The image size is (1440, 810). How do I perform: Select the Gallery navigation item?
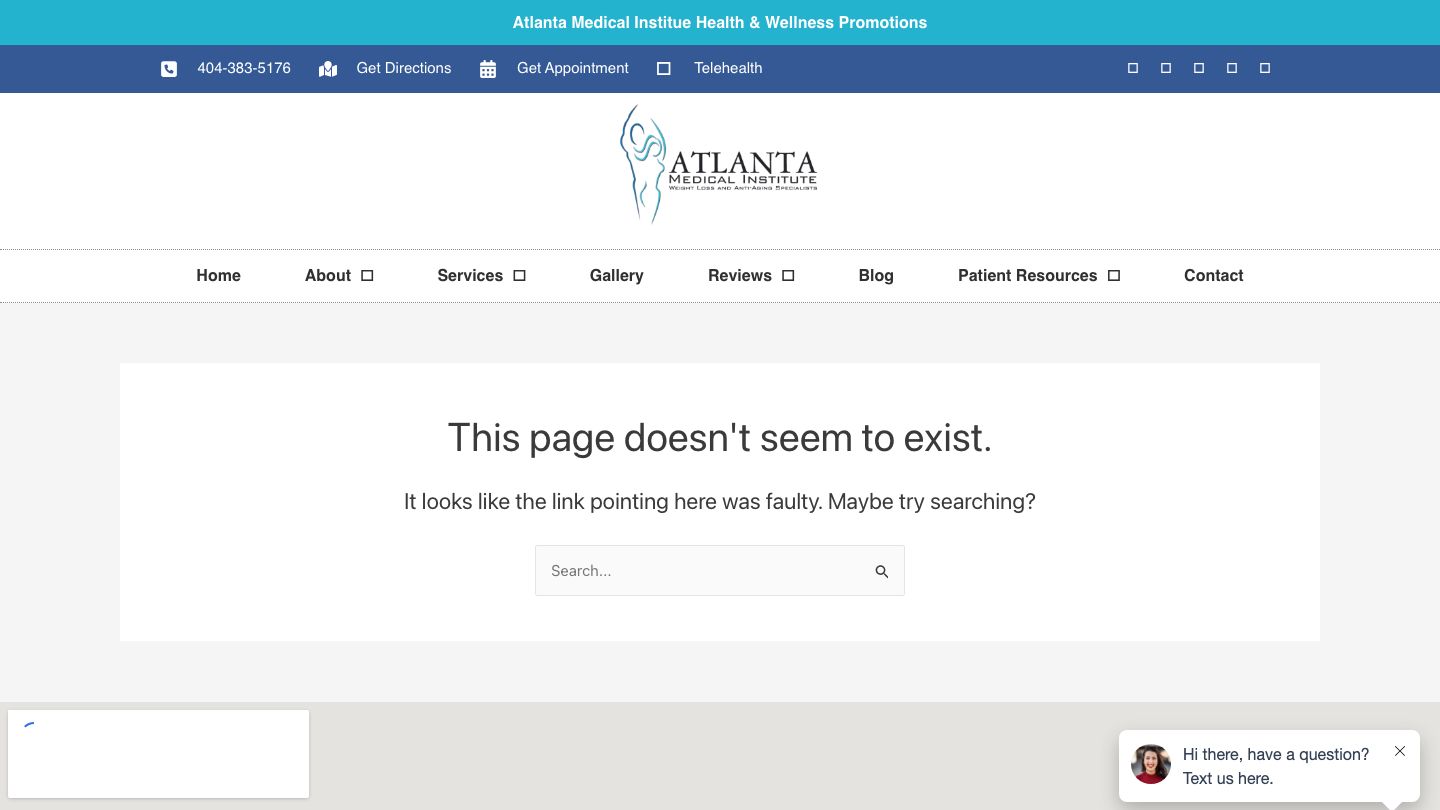click(x=616, y=275)
